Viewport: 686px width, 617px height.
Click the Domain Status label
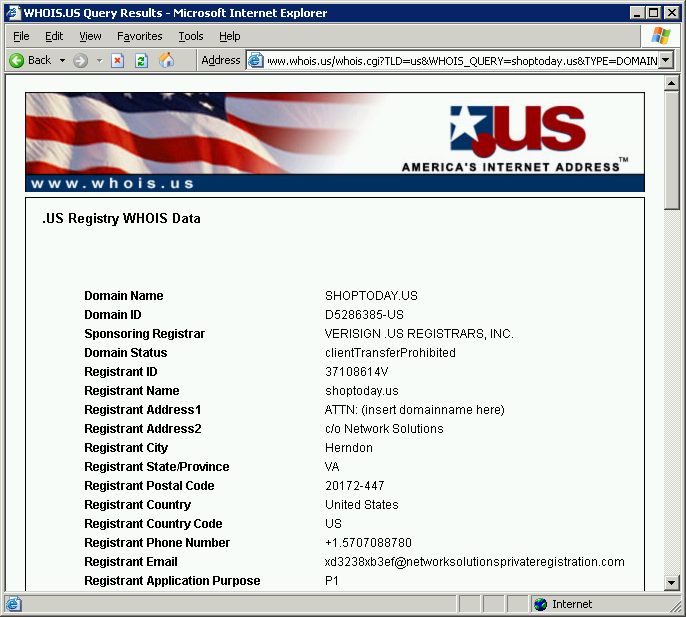(x=126, y=353)
